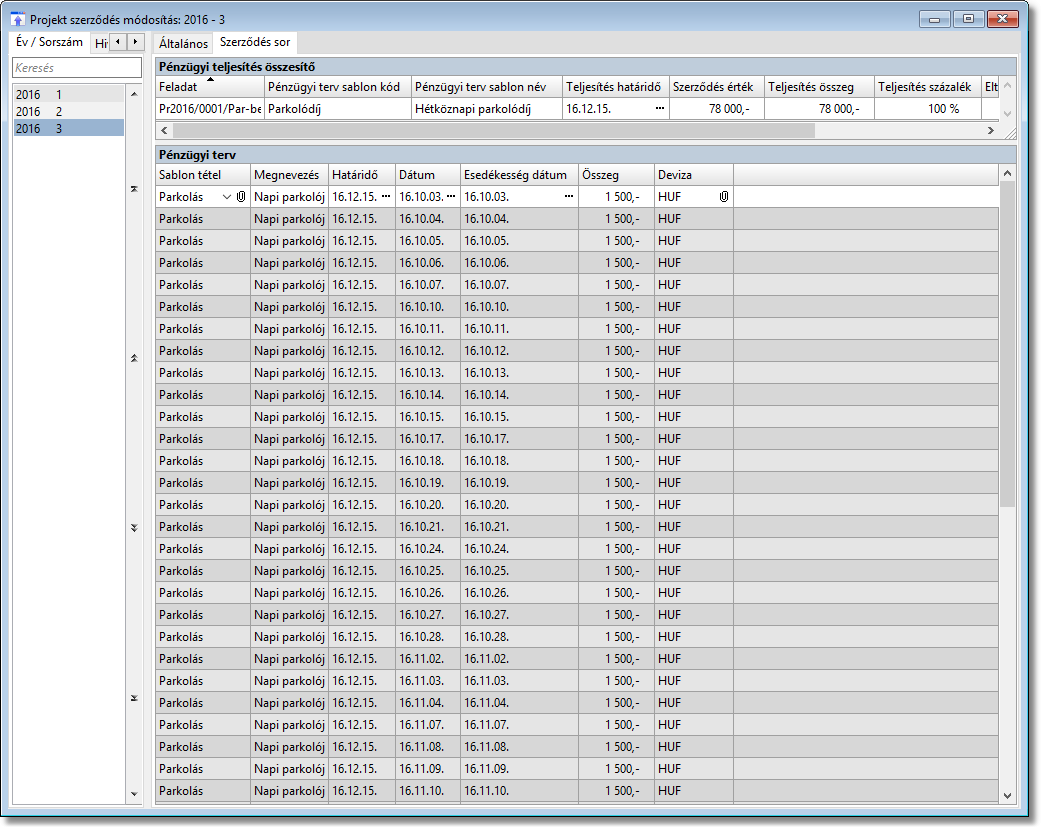Jump one page up in left list
Screen dimensions: 1041x829
[x=134, y=358]
